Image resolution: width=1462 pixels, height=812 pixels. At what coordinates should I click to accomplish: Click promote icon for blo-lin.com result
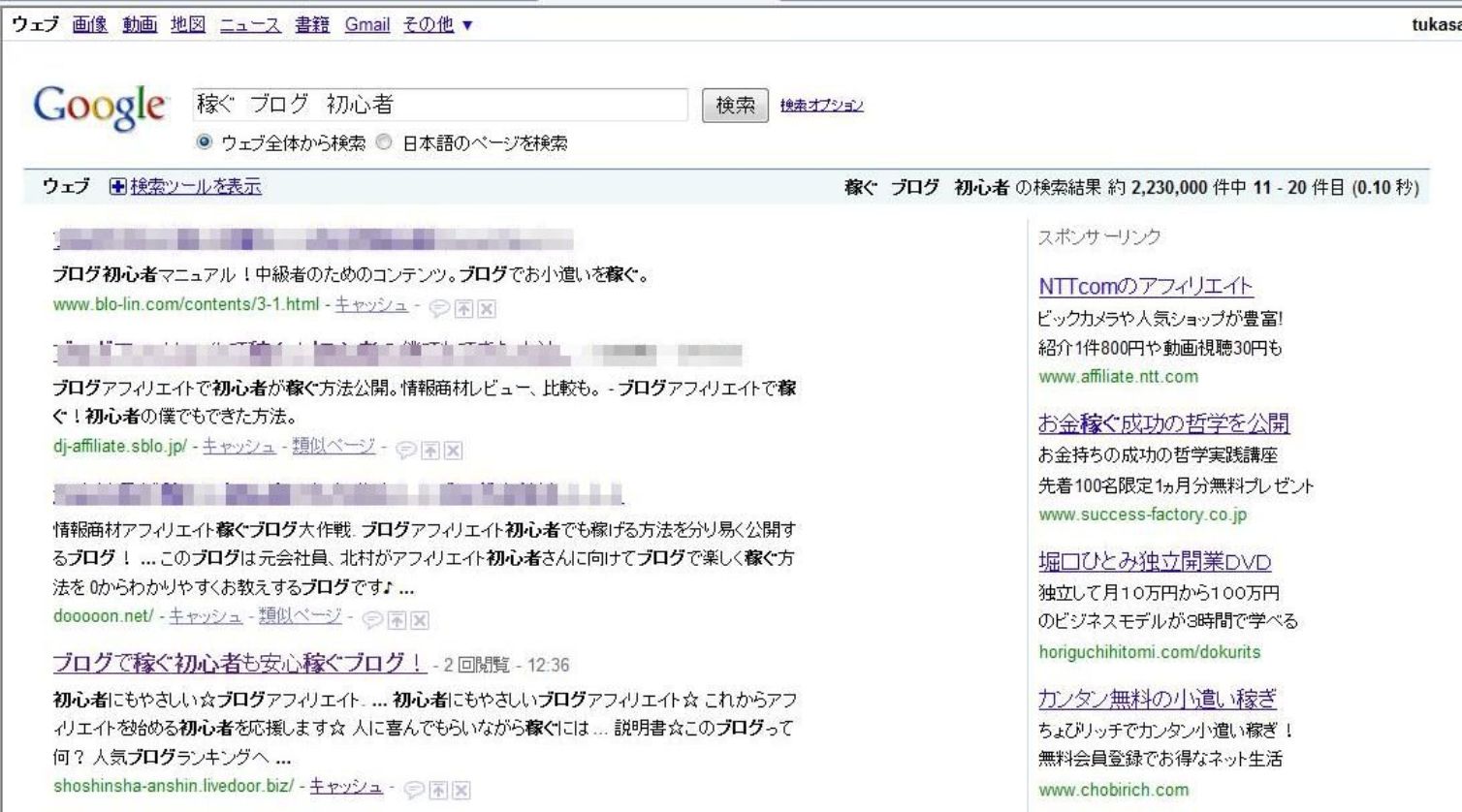(464, 309)
